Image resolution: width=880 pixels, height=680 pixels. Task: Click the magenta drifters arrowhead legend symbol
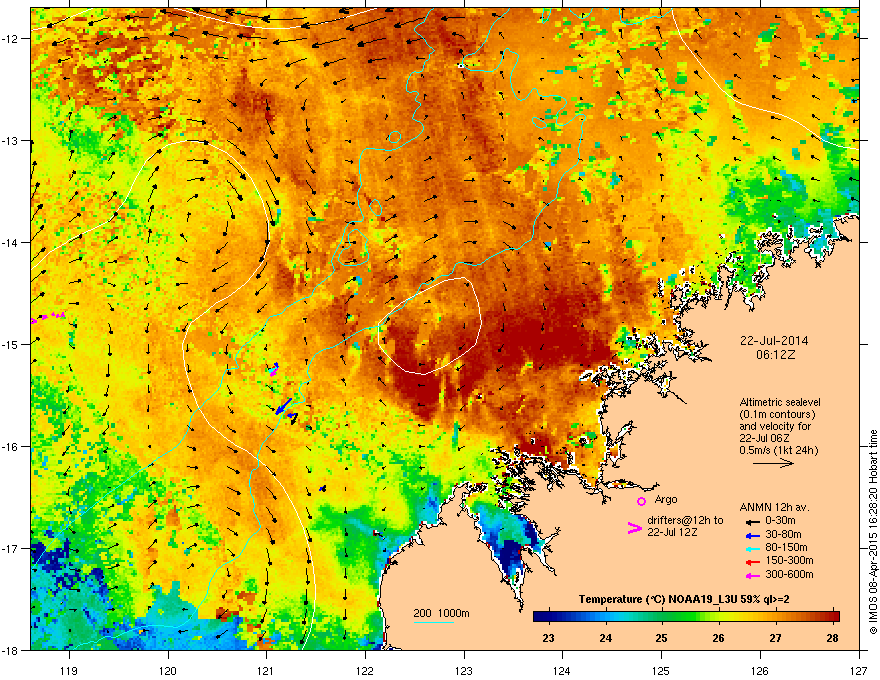(634, 528)
